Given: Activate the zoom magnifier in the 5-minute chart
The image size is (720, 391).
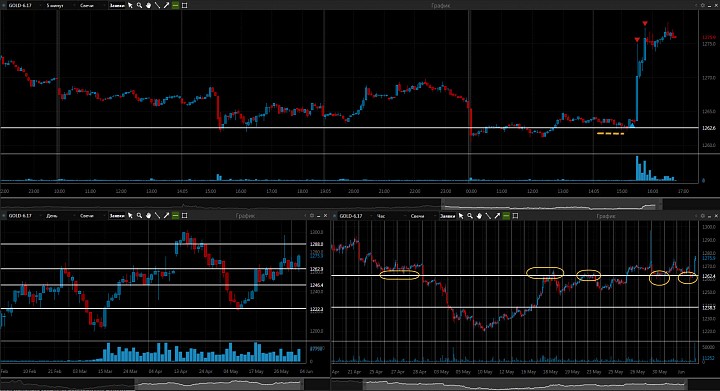Looking at the screenshot, I should pos(139,6).
